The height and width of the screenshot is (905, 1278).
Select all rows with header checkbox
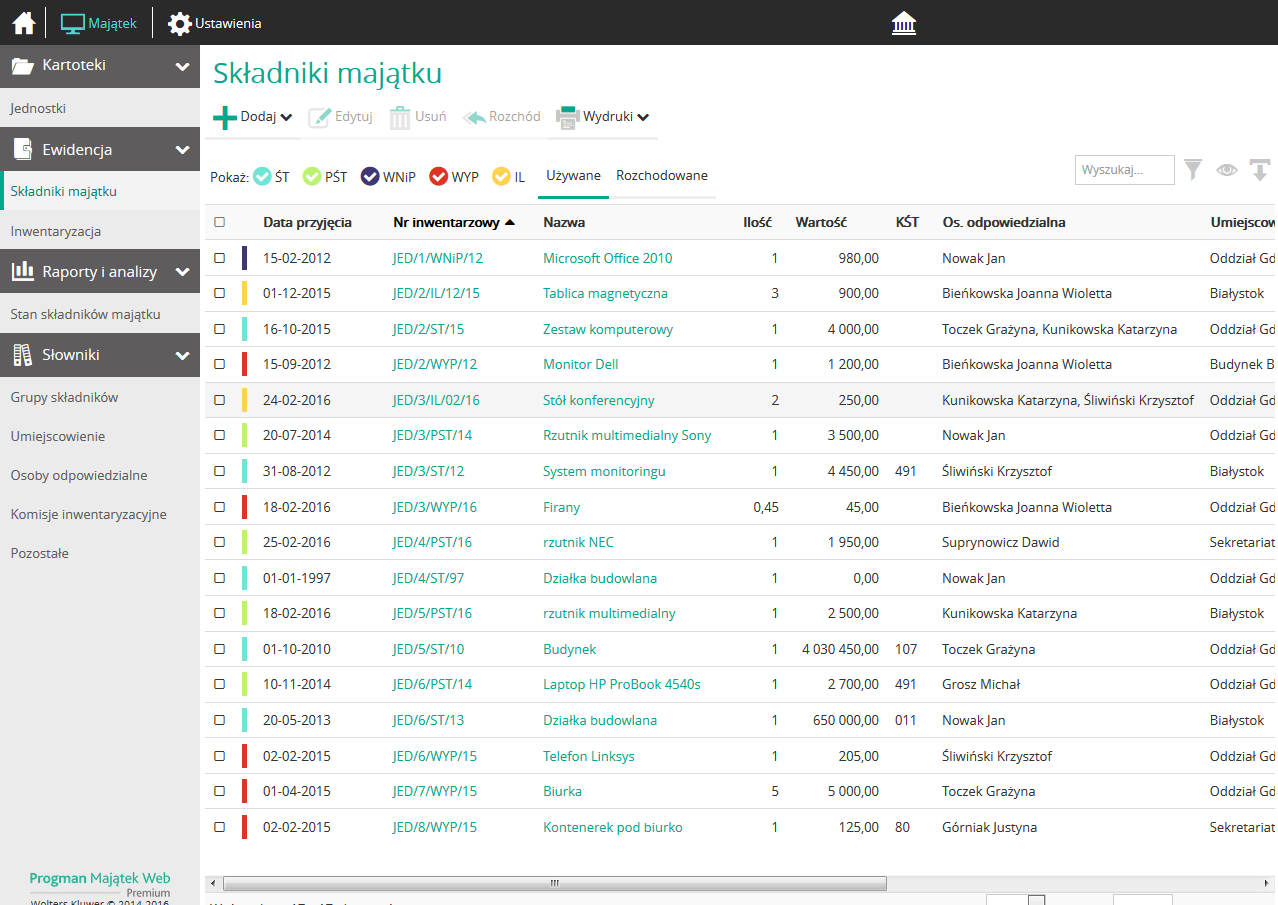(220, 223)
